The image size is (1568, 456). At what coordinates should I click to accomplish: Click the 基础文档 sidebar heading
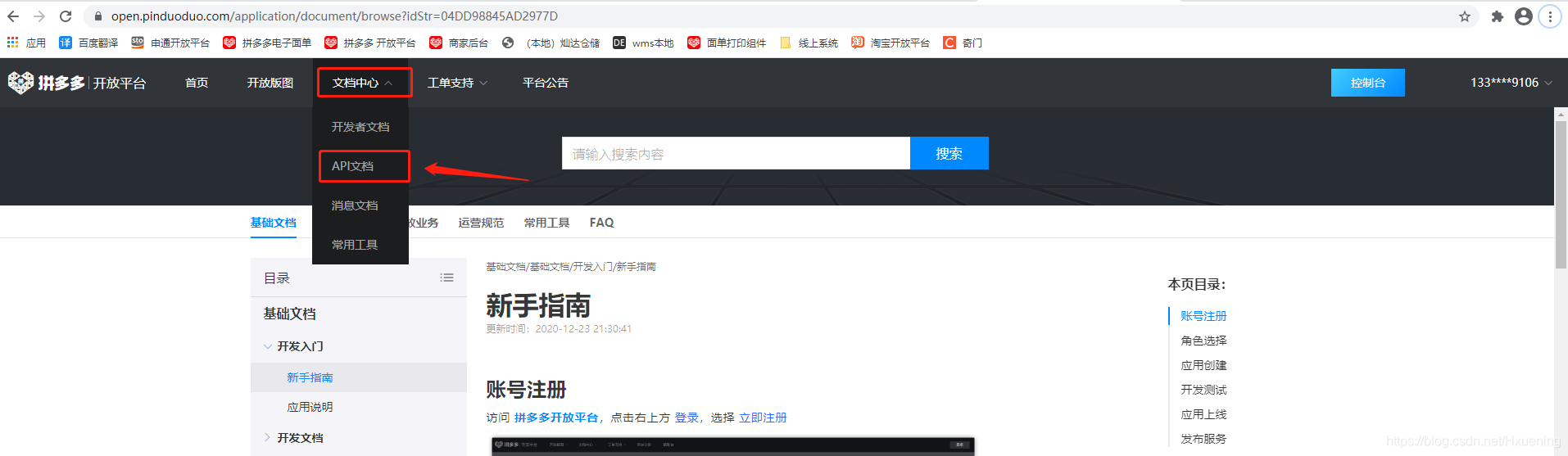(x=289, y=314)
